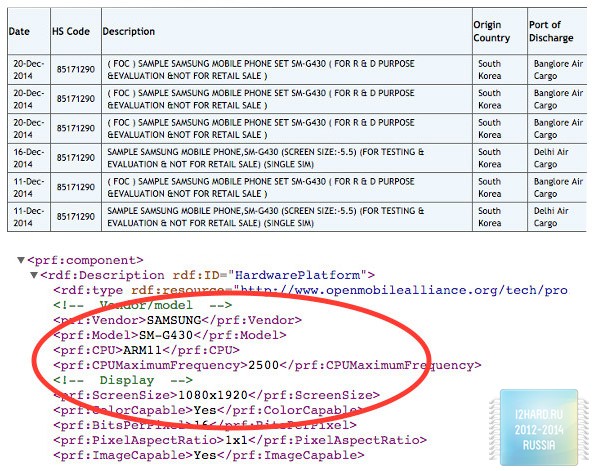Click the Vendor/model comment line
This screenshot has height=471, width=594.
[142, 305]
